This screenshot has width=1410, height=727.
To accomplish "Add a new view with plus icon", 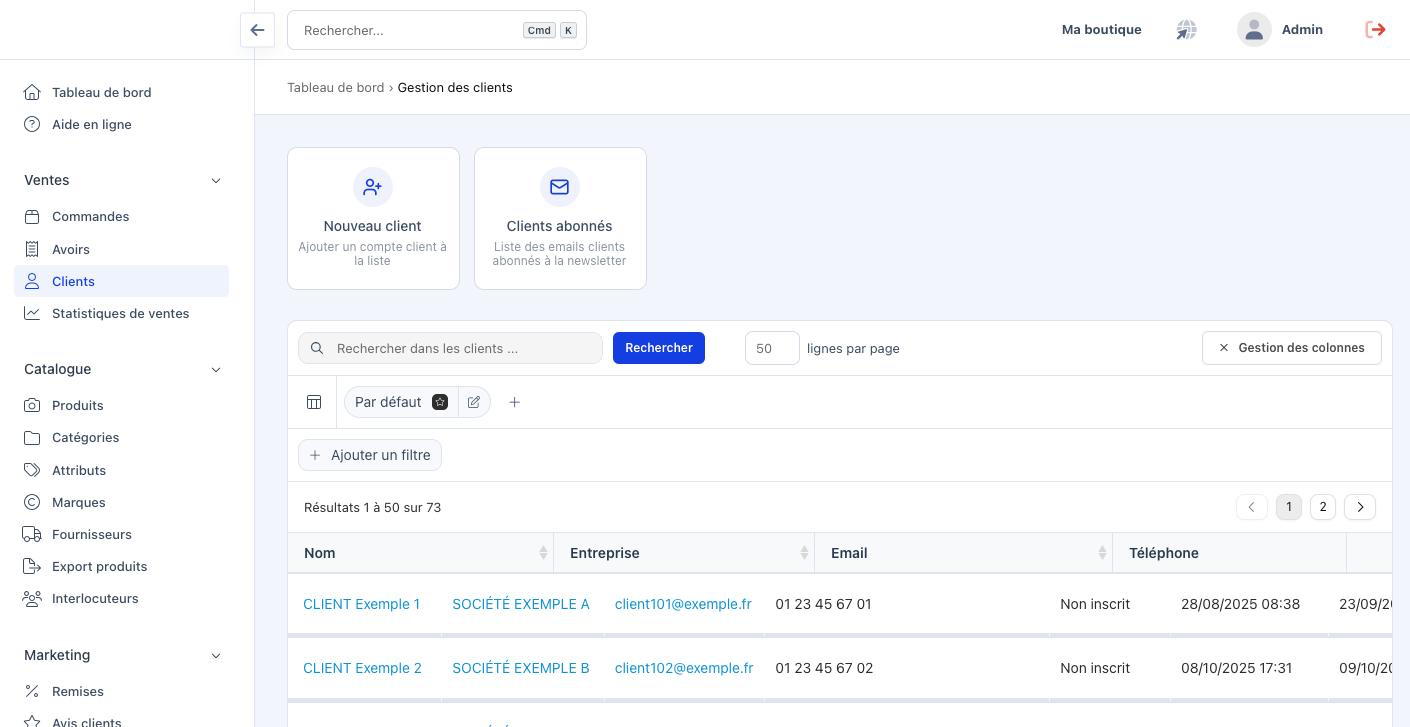I will 514,402.
